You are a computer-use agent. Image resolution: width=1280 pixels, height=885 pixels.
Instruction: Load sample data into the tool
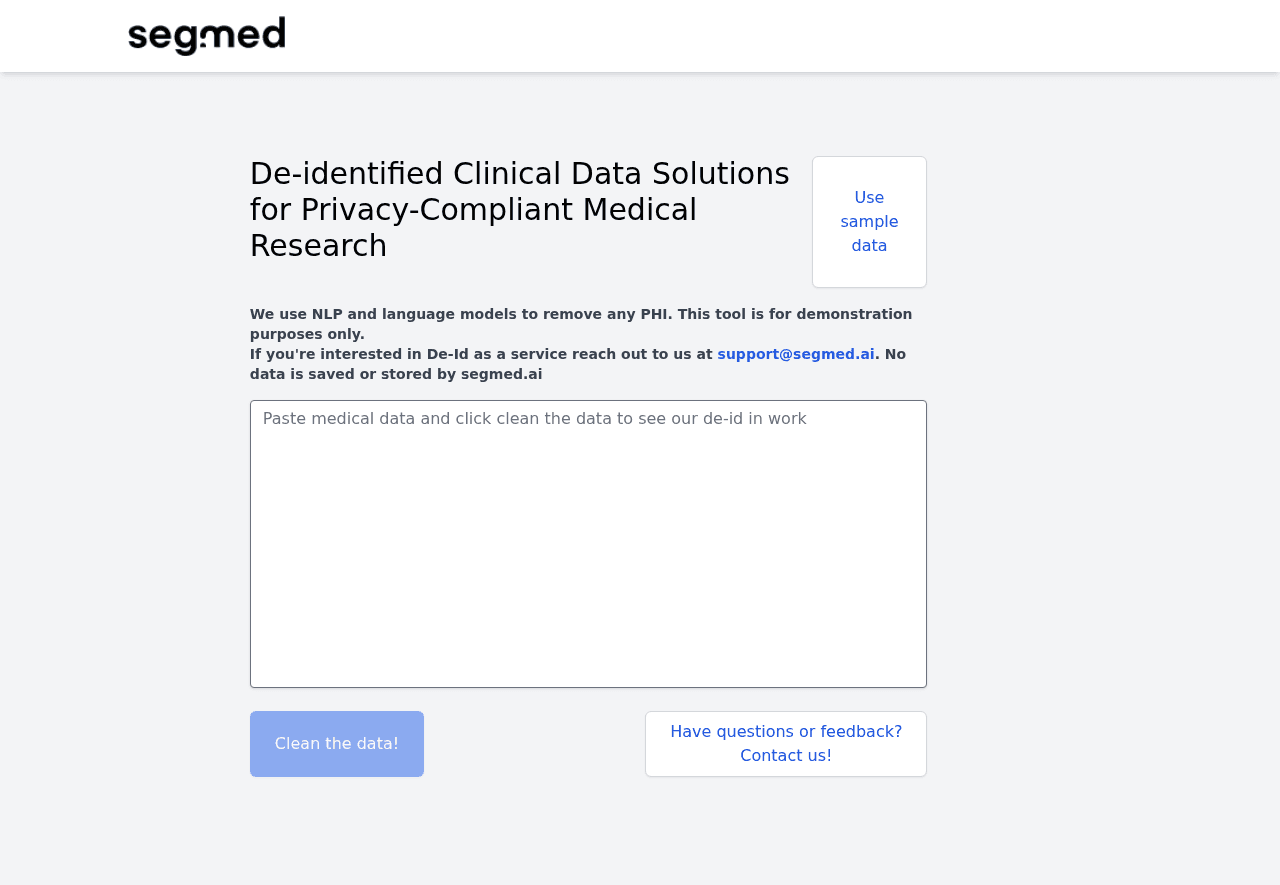[x=869, y=222]
